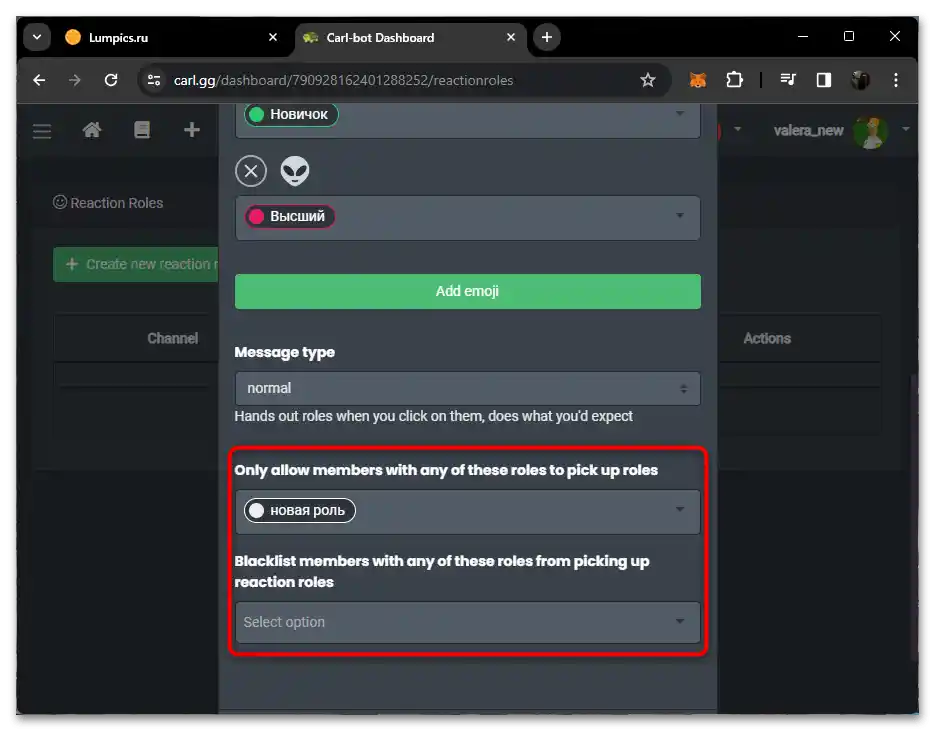Open a new browser tab

[x=546, y=37]
